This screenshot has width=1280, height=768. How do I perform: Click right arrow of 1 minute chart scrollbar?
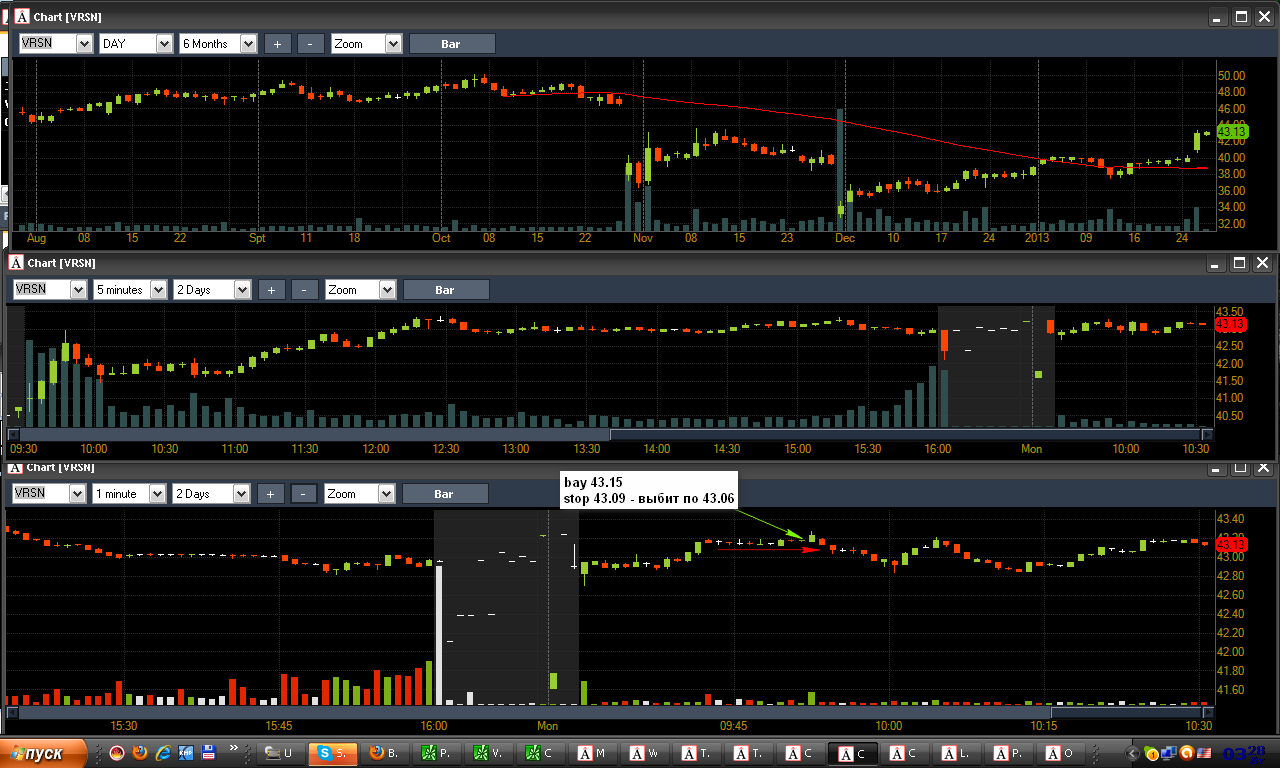tap(1207, 712)
